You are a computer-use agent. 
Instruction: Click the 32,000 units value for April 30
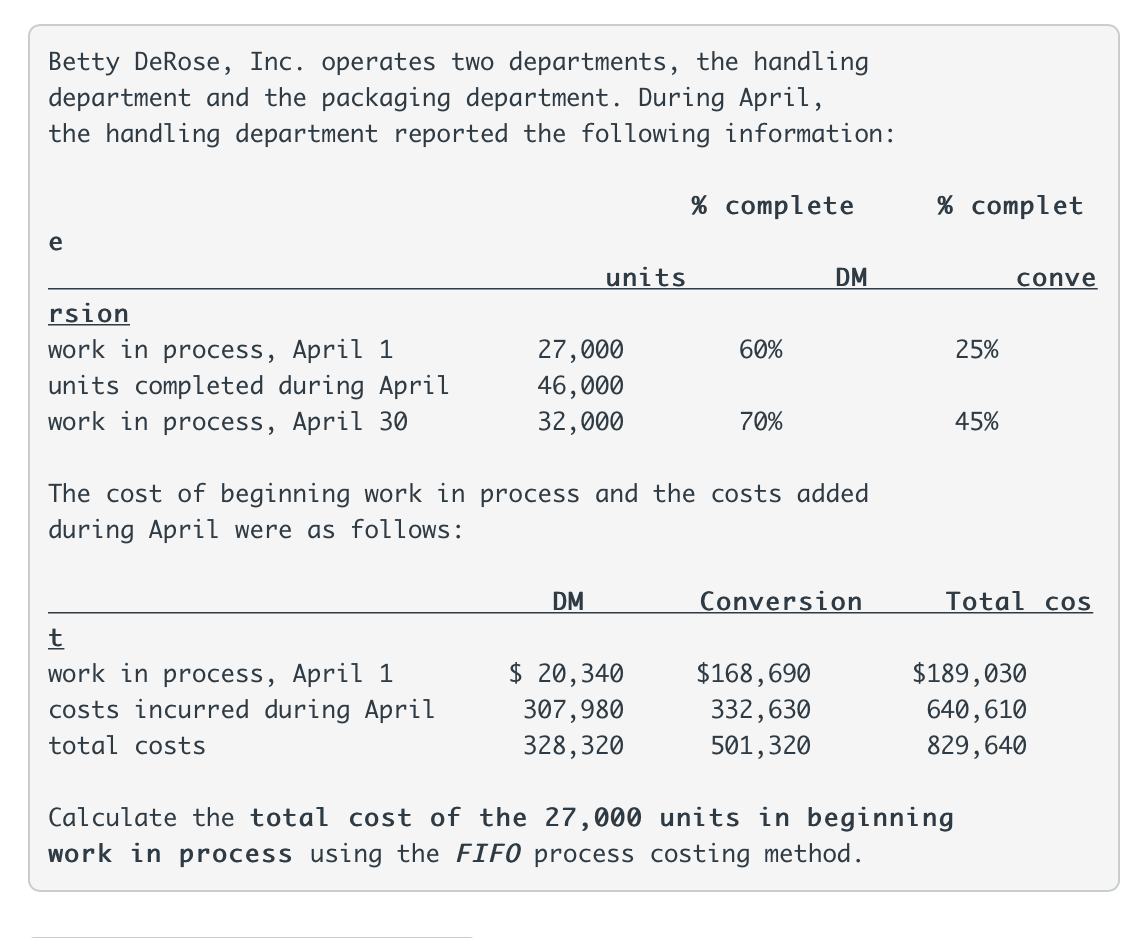pos(581,422)
